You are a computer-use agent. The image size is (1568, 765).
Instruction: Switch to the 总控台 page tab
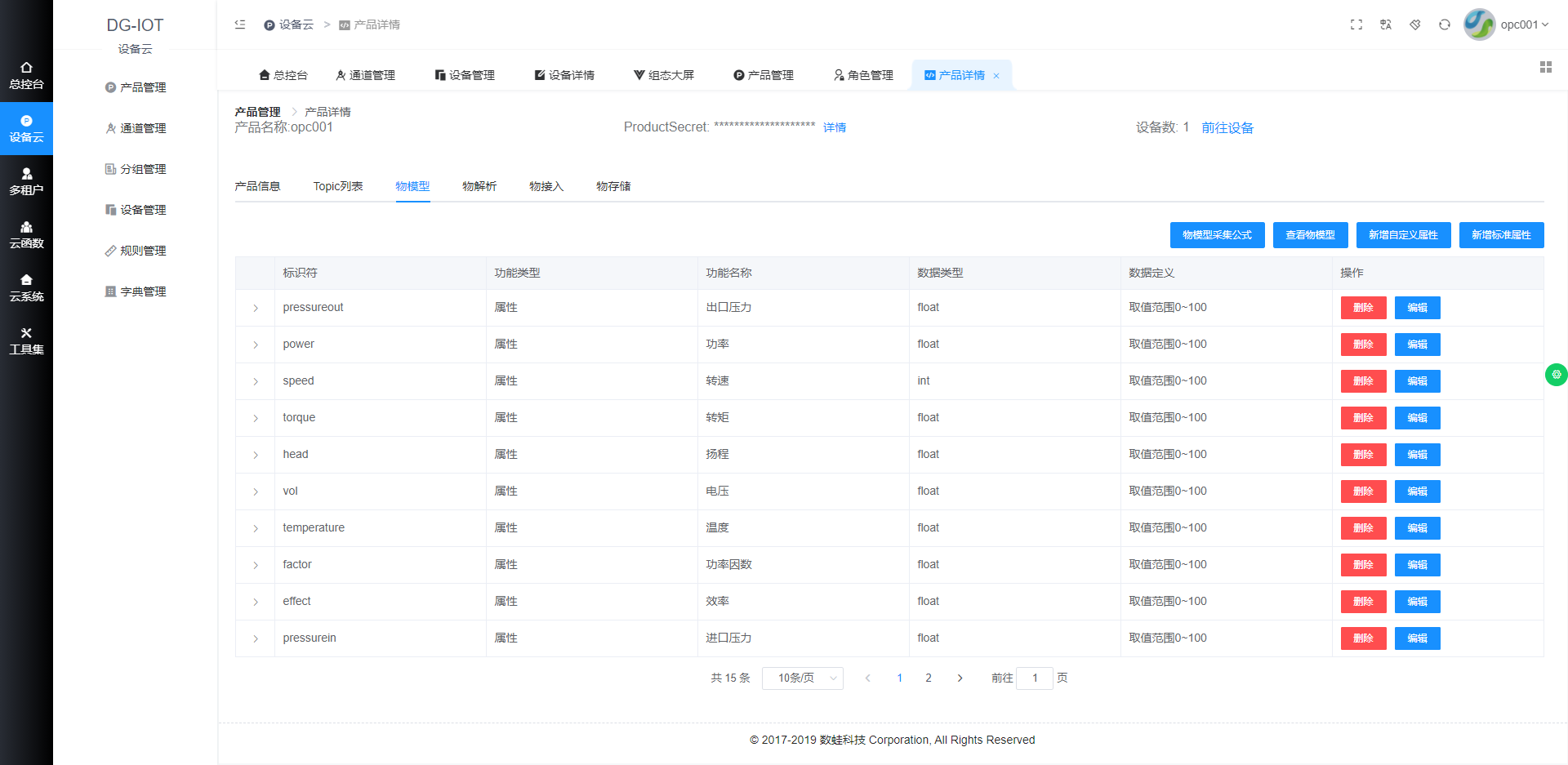coord(283,75)
